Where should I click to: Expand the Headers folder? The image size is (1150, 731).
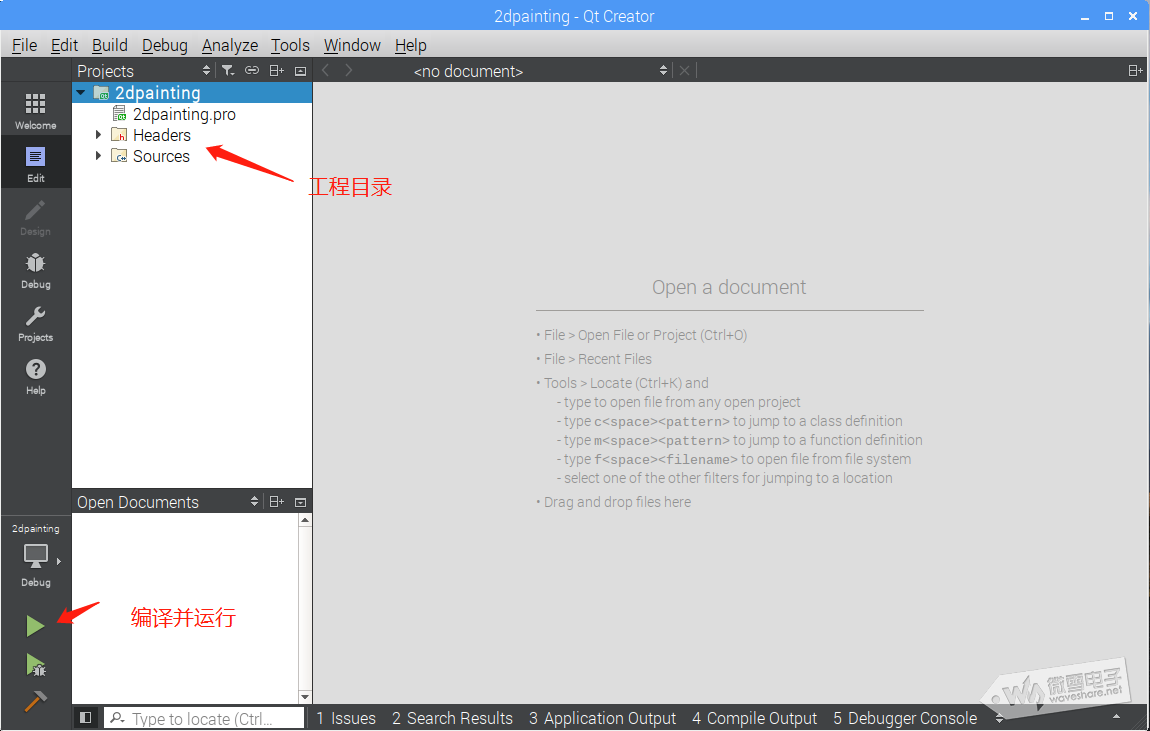98,135
